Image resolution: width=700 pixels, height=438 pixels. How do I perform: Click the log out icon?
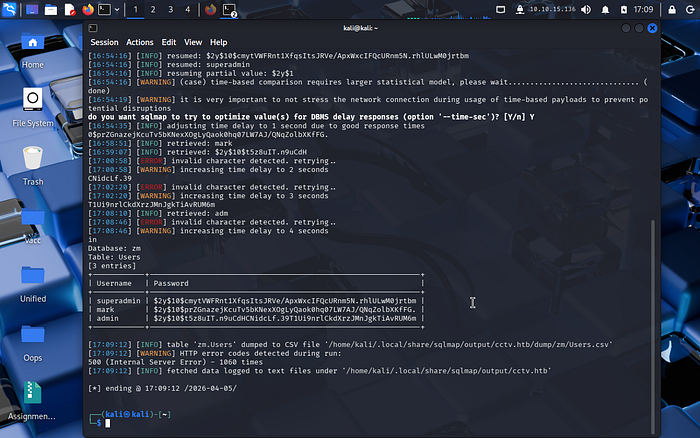tap(690, 9)
